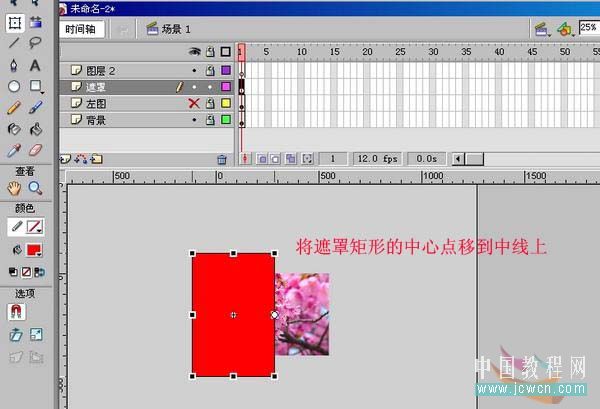Open the Modify Onion Markers menu
The height and width of the screenshot is (409, 600).
point(307,158)
